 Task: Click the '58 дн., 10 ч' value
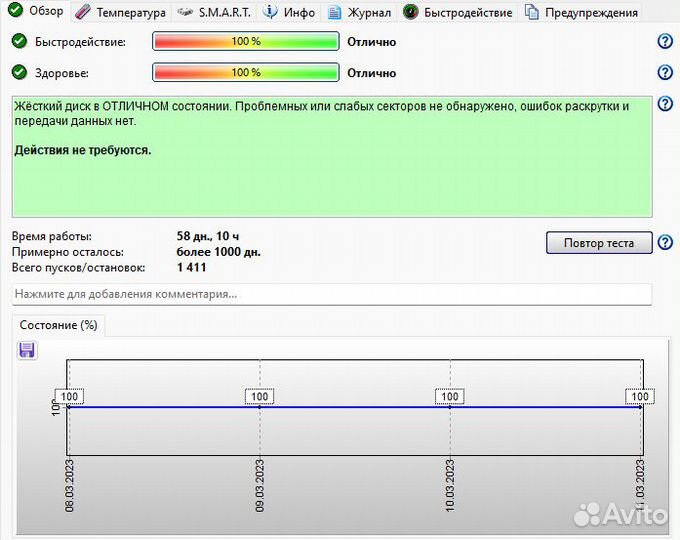[208, 236]
